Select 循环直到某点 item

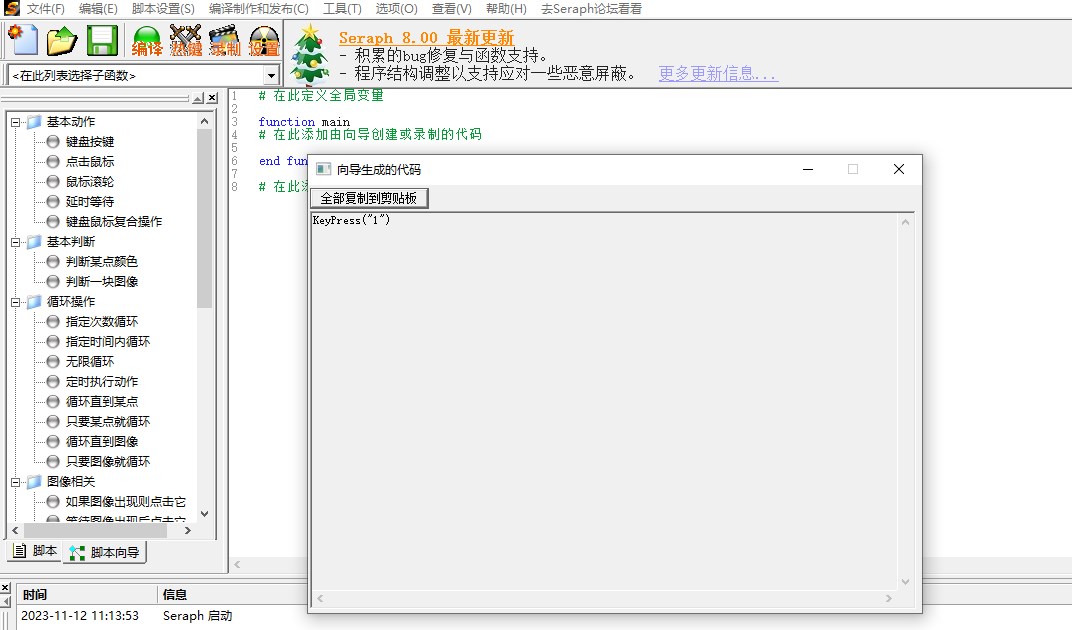pos(101,402)
